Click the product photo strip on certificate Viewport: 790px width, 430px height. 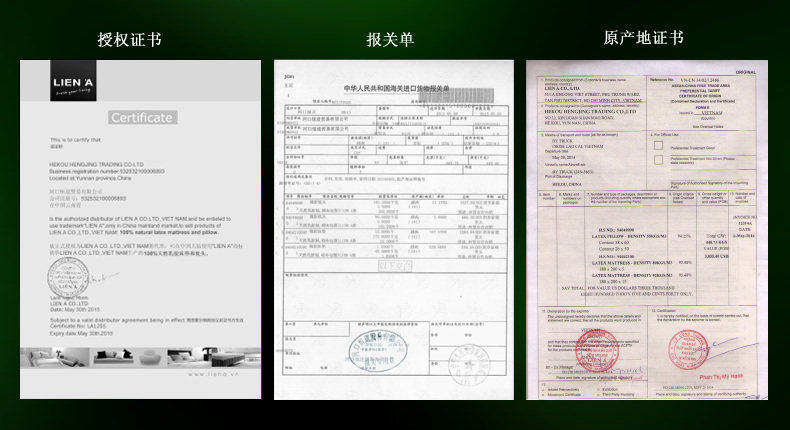pos(141,357)
